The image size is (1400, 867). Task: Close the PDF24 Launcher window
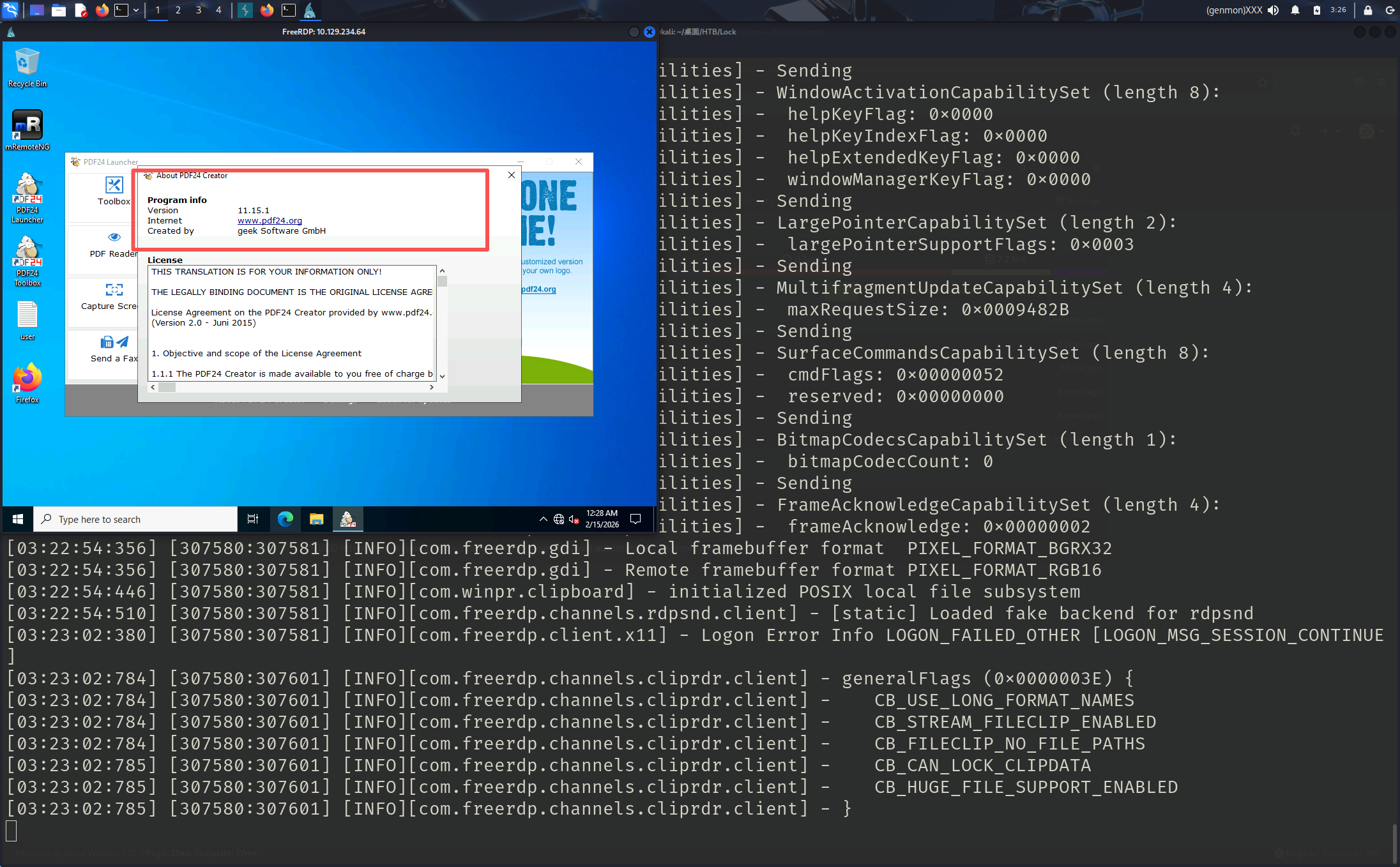(x=579, y=162)
